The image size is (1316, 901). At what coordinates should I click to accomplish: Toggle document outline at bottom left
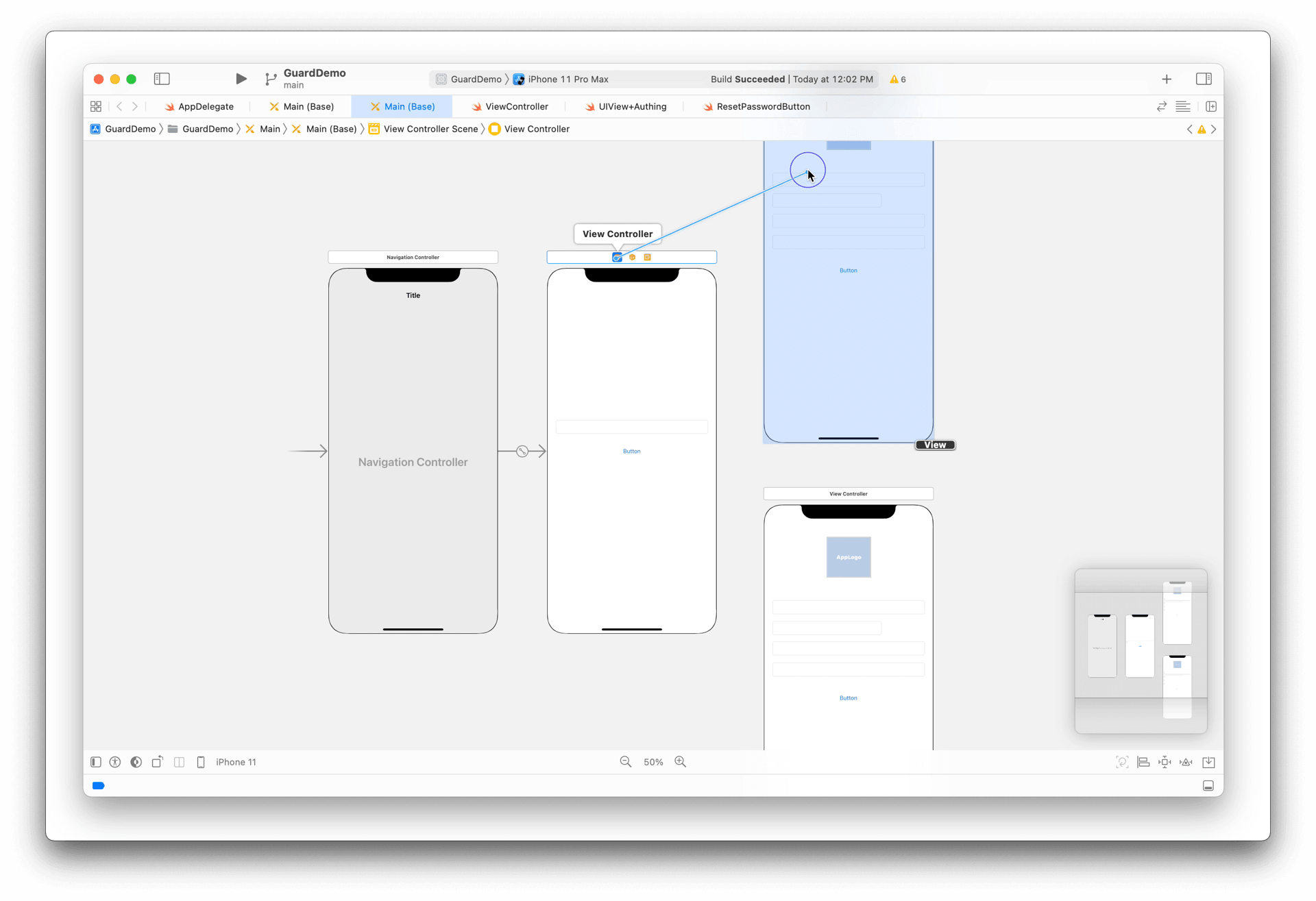96,762
